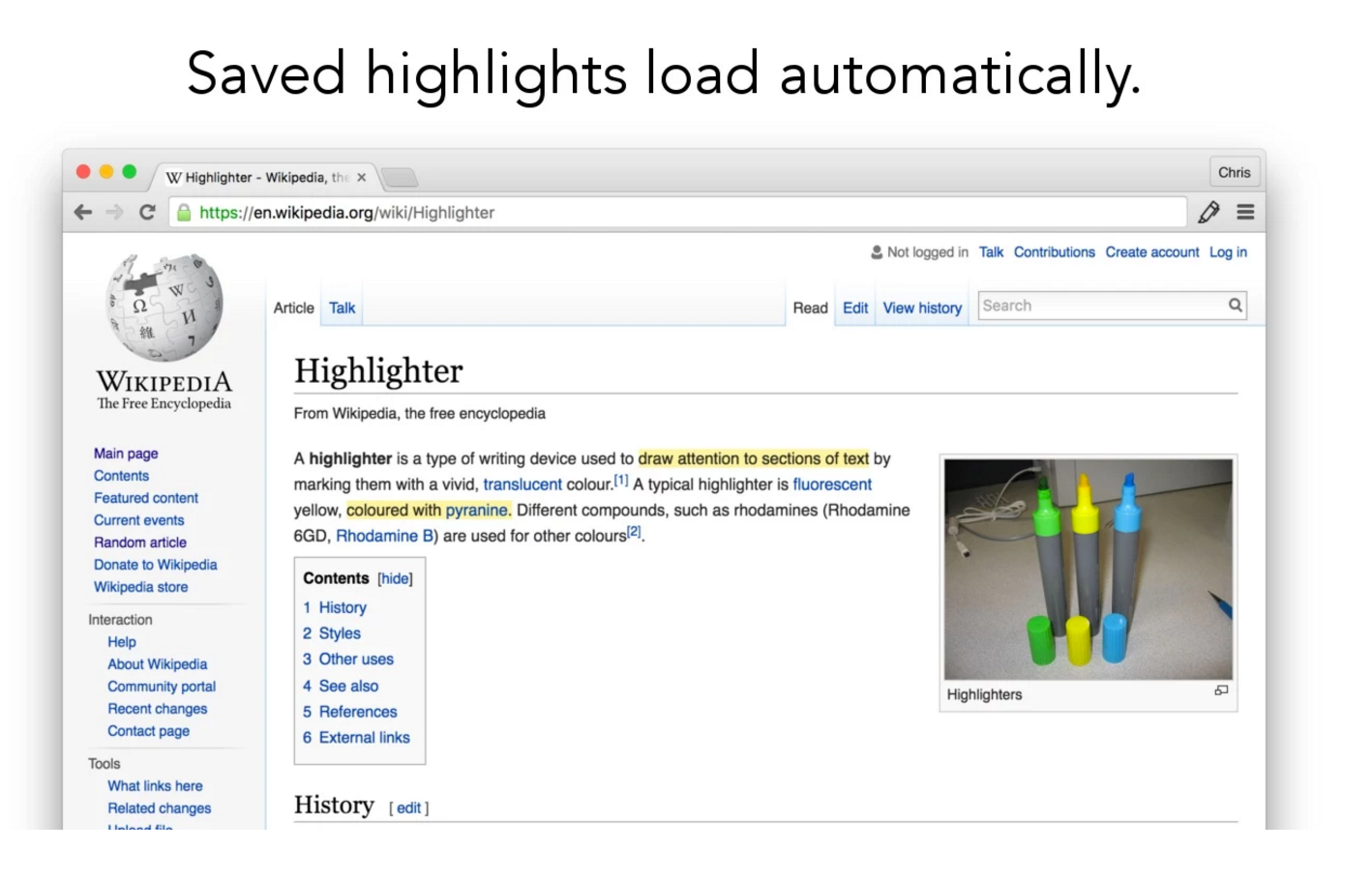This screenshot has height=880, width=1372.
Task: Edit the History section via [edit]
Action: (x=408, y=807)
